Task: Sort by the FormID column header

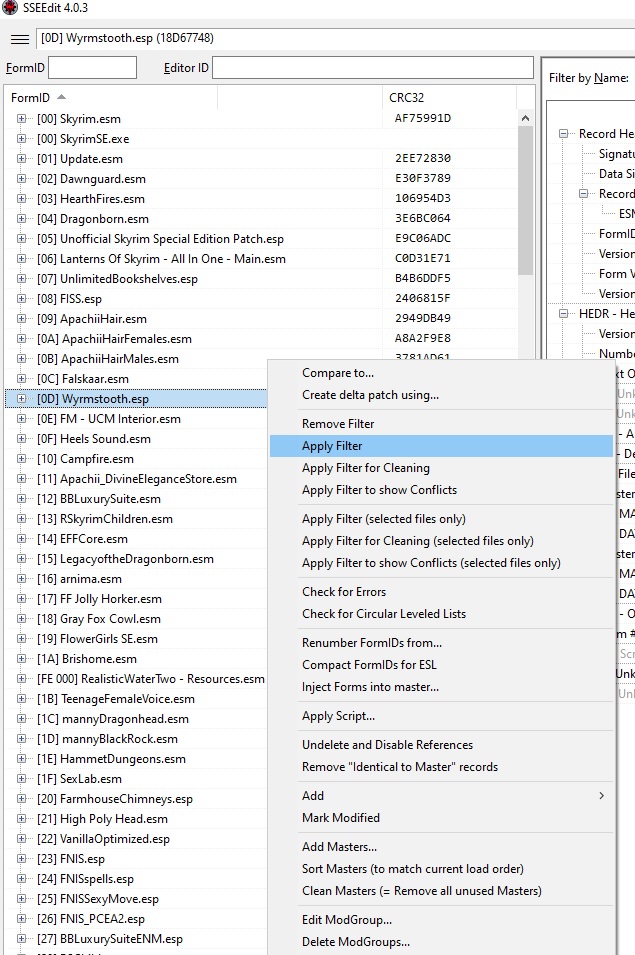Action: [111, 97]
